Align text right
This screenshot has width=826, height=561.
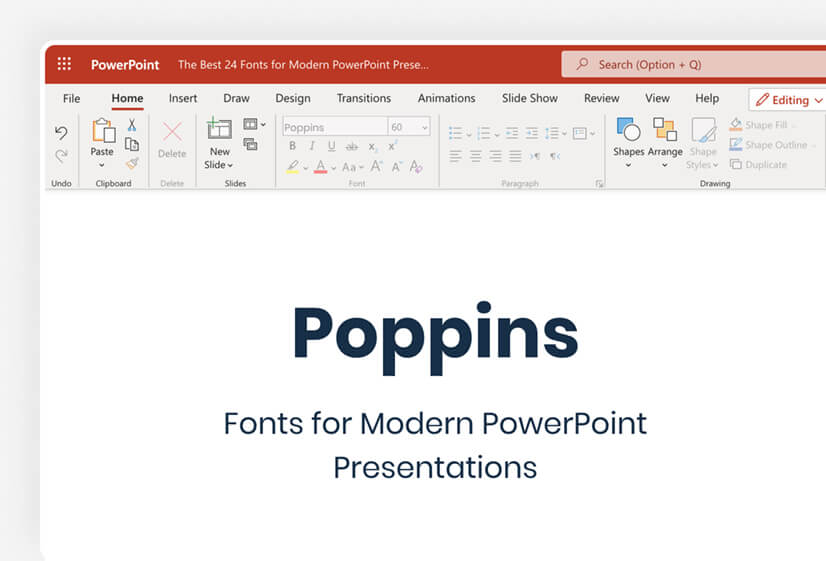coord(495,156)
